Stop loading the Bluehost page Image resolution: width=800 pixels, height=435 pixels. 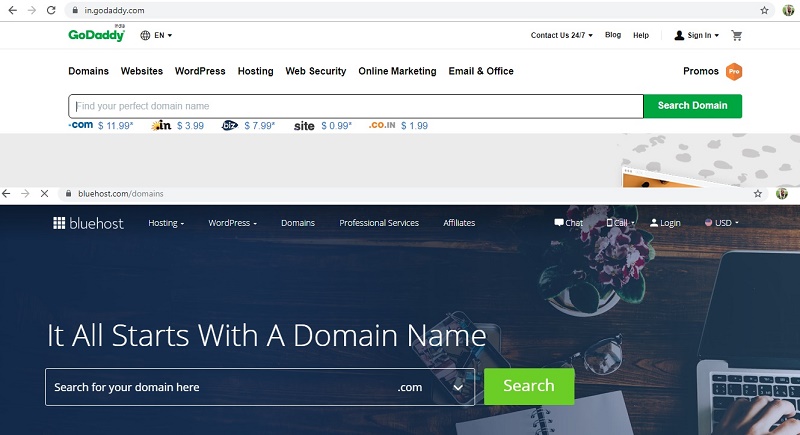(44, 194)
